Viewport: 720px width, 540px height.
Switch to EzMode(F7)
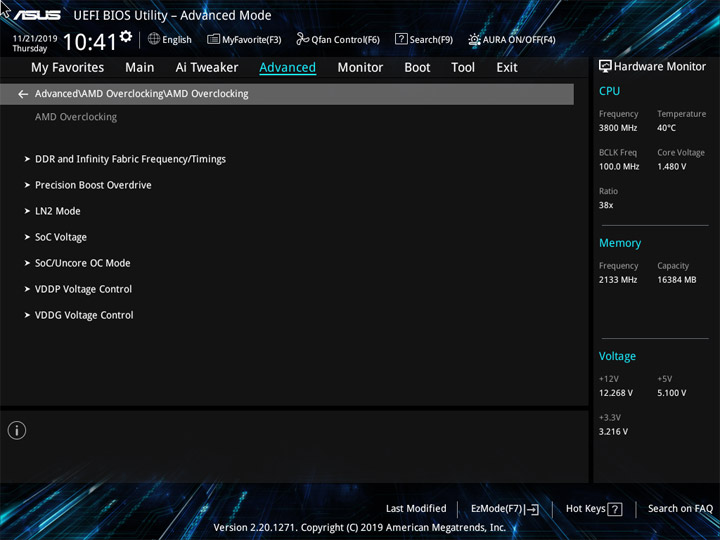[497, 509]
